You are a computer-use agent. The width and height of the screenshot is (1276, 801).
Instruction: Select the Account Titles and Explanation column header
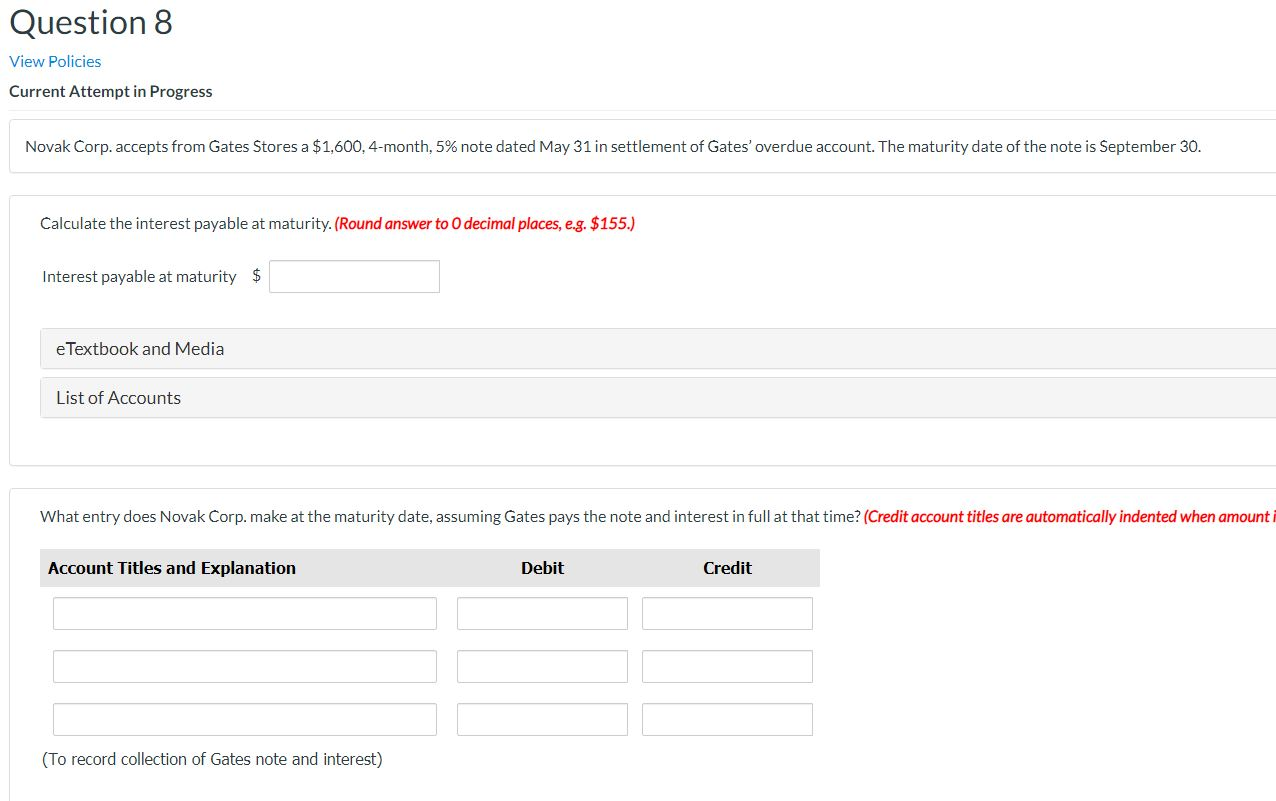coord(171,567)
